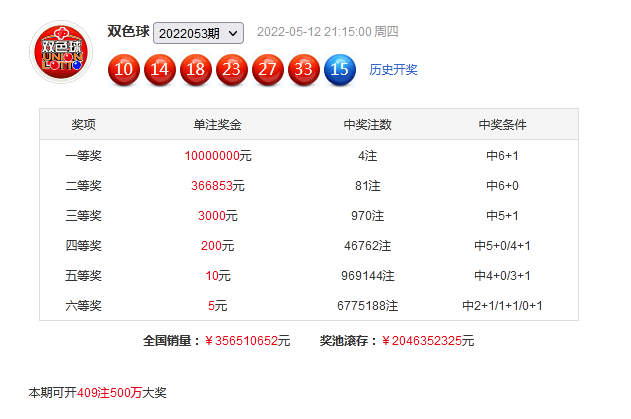The height and width of the screenshot is (419, 631).
Task: Select the 三等奖 row label
Action: pos(84,216)
